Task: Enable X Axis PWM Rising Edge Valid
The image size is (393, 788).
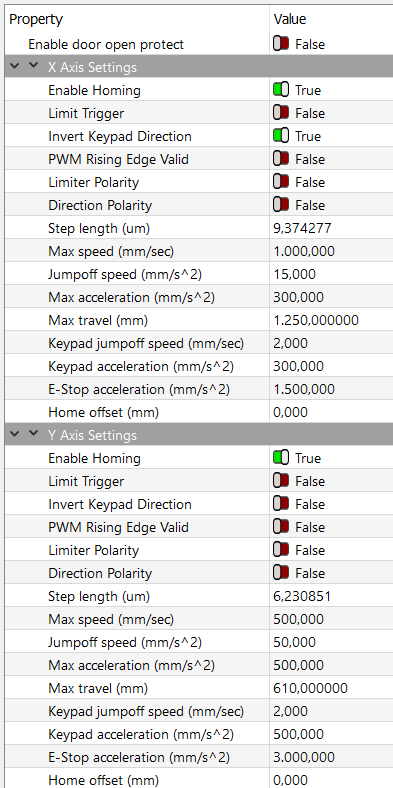Action: pos(281,159)
